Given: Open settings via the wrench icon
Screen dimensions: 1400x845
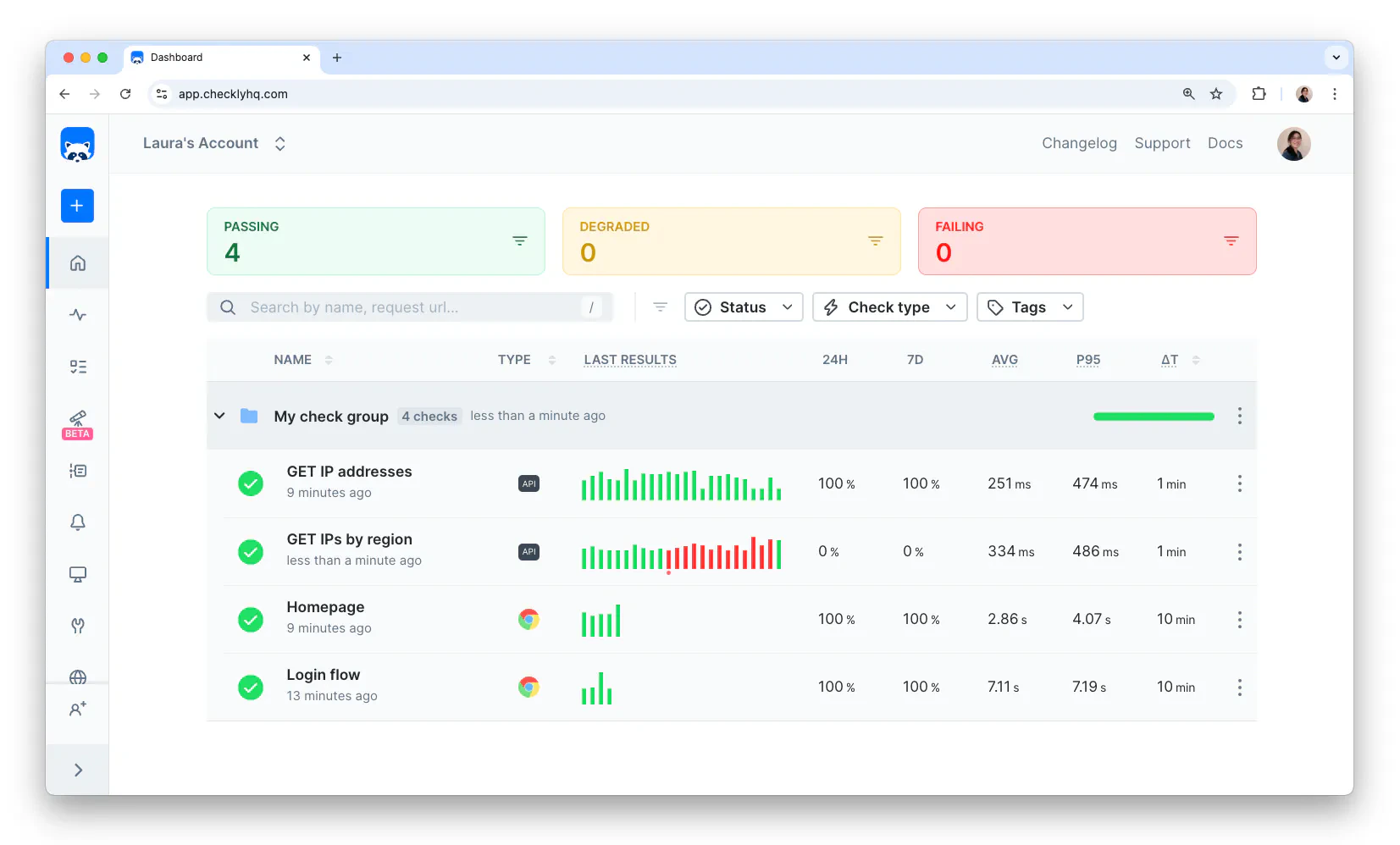Looking at the screenshot, I should tap(77, 626).
